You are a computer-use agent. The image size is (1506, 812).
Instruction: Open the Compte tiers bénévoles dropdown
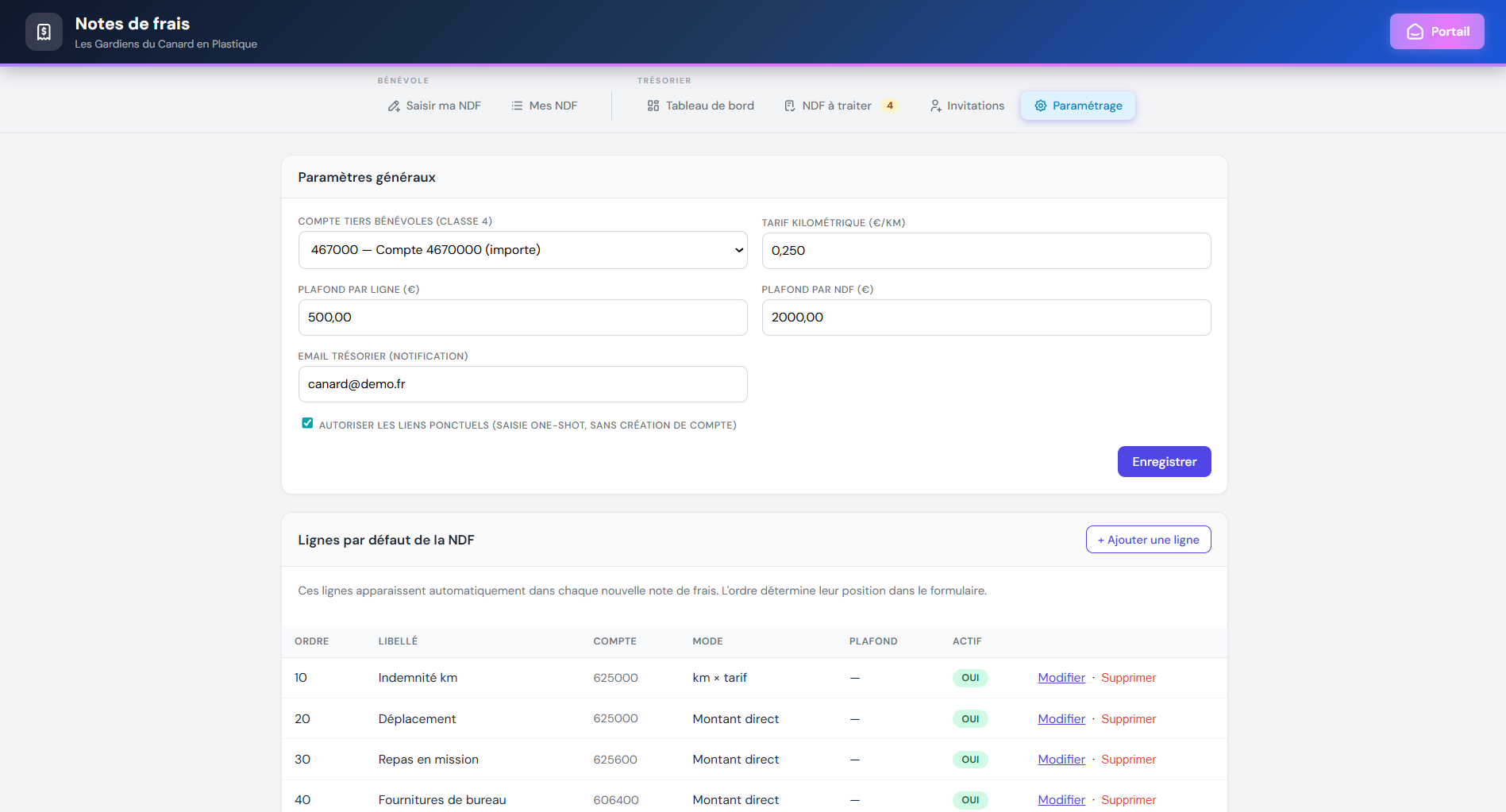(x=522, y=250)
